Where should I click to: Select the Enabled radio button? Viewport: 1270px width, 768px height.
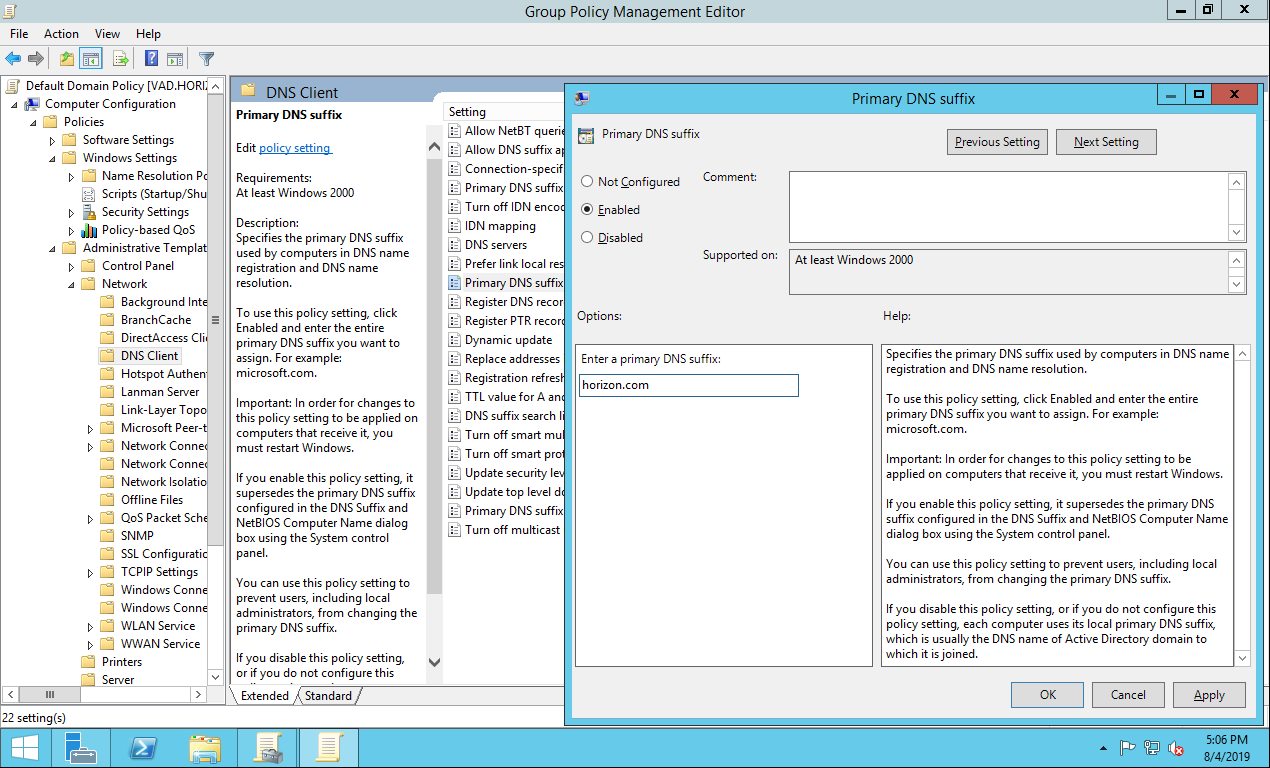click(x=587, y=210)
